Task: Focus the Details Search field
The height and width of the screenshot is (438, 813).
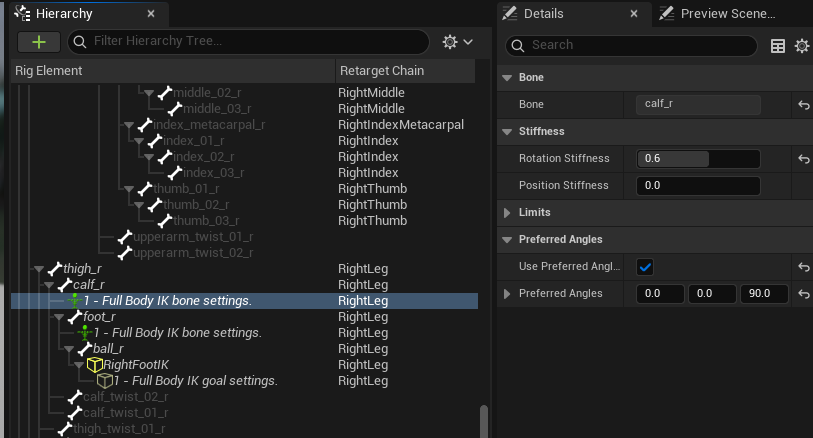Action: coord(631,46)
